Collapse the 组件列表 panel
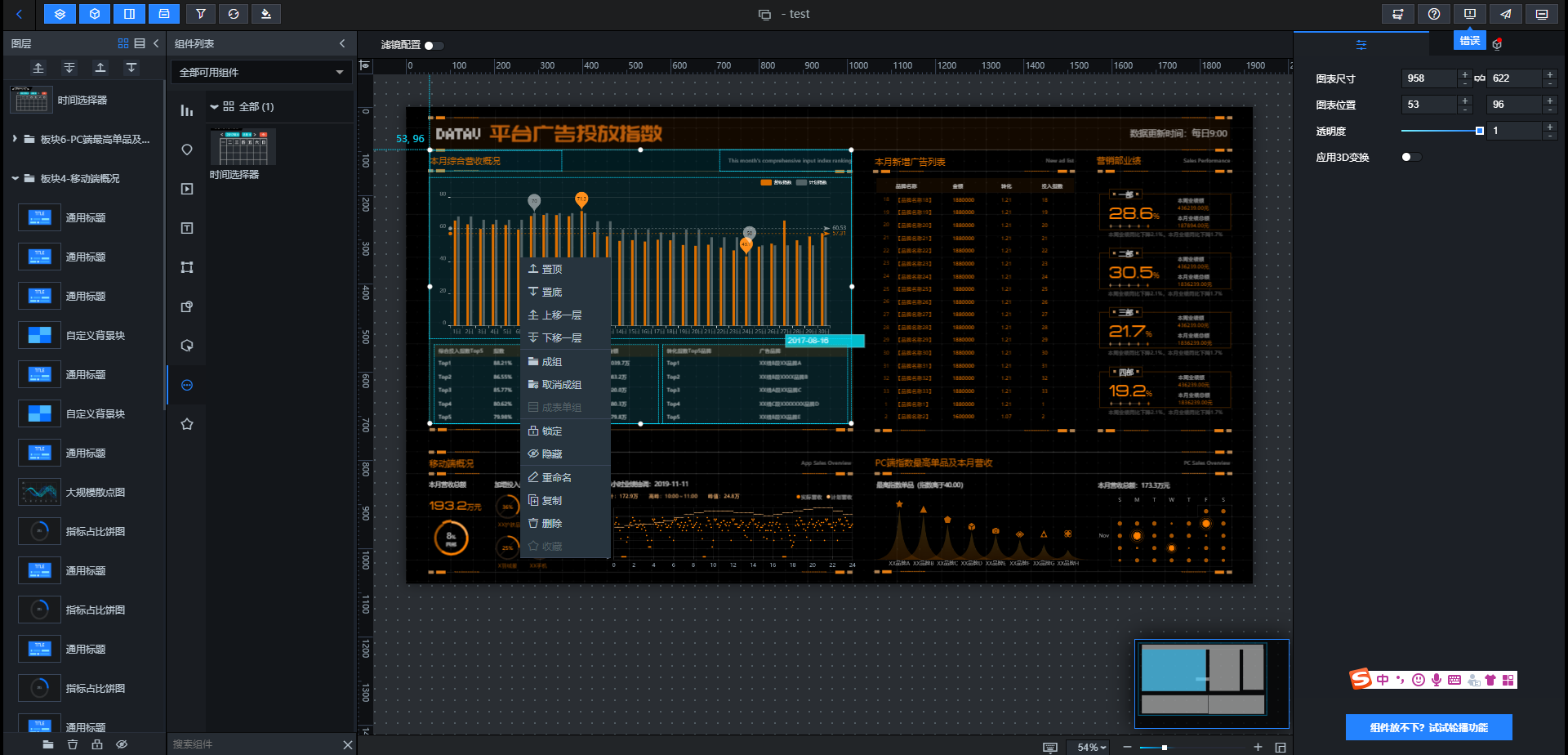Screen dimensions: 1568x755 point(342,43)
